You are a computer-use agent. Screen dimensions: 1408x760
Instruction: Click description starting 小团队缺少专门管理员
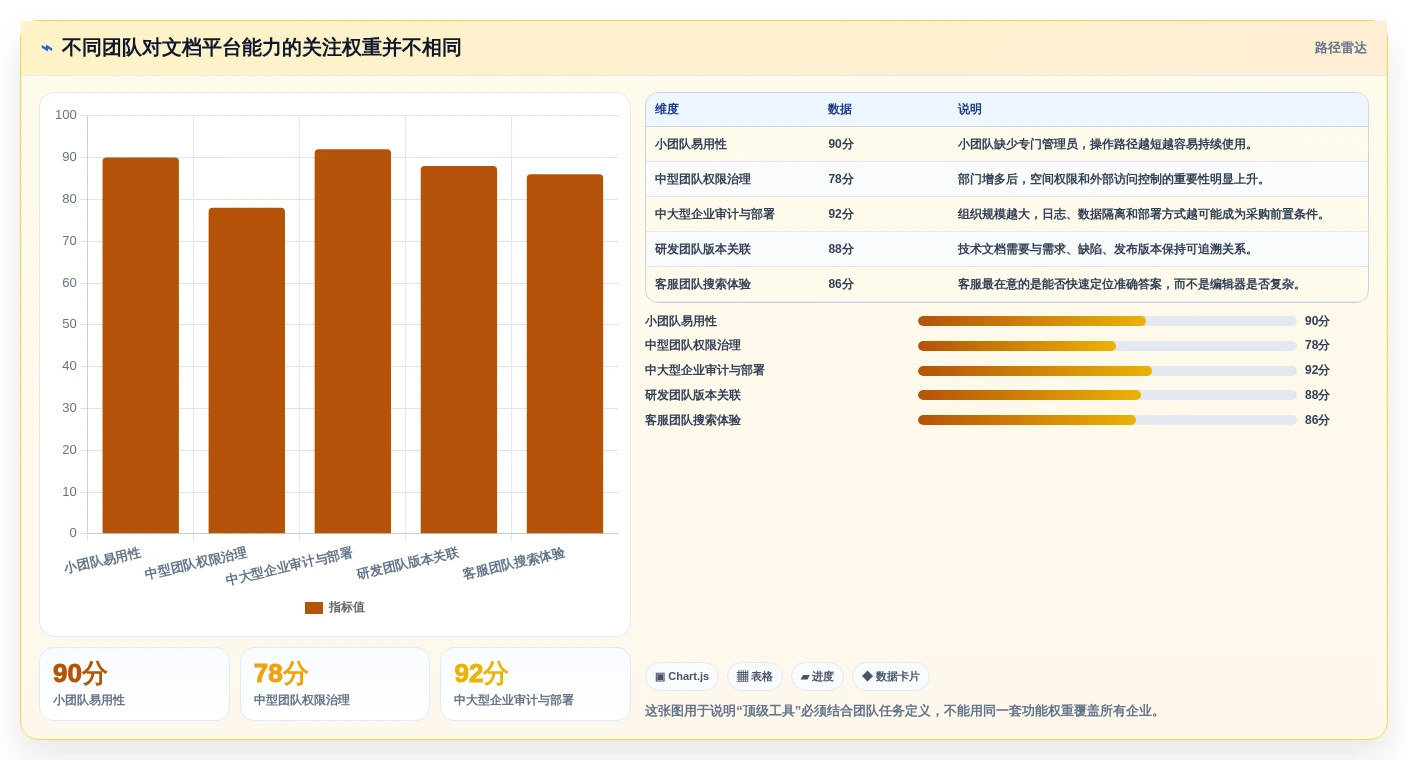coord(1106,144)
